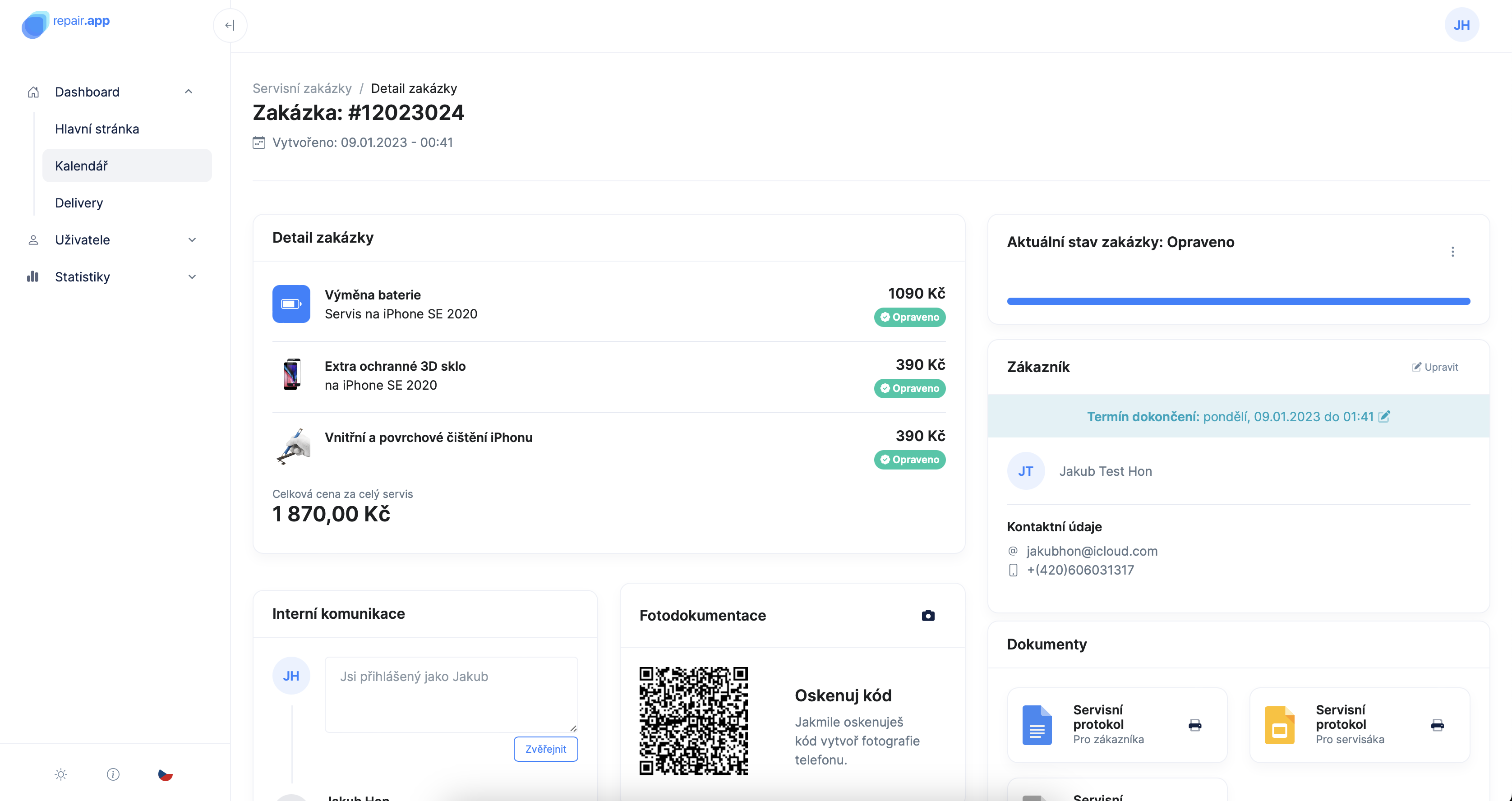Click the Upravit customer edit link

[x=1434, y=367]
